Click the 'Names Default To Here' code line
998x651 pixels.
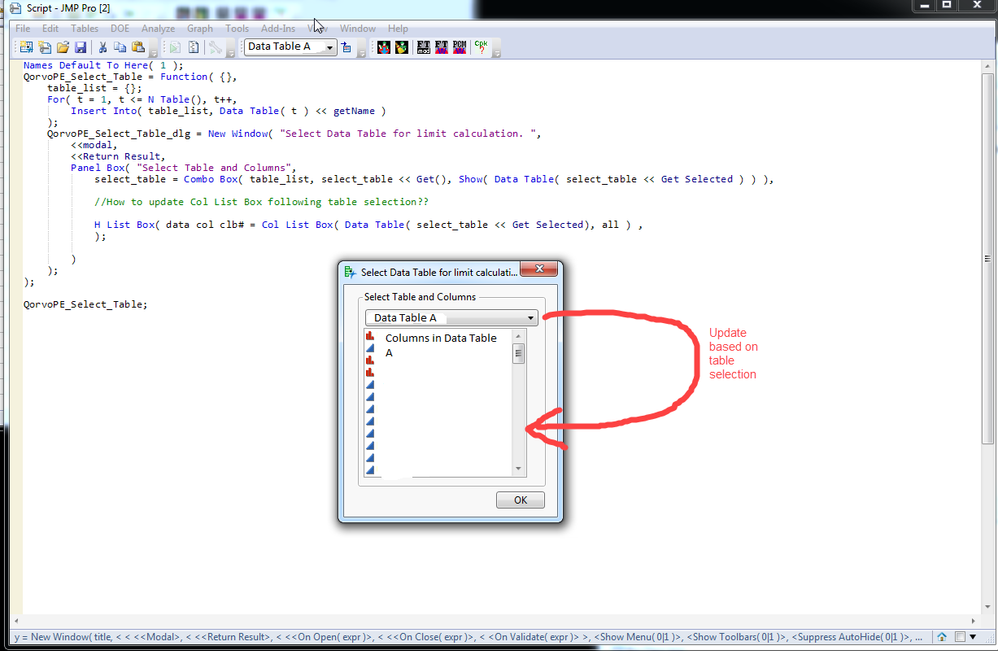tap(103, 65)
